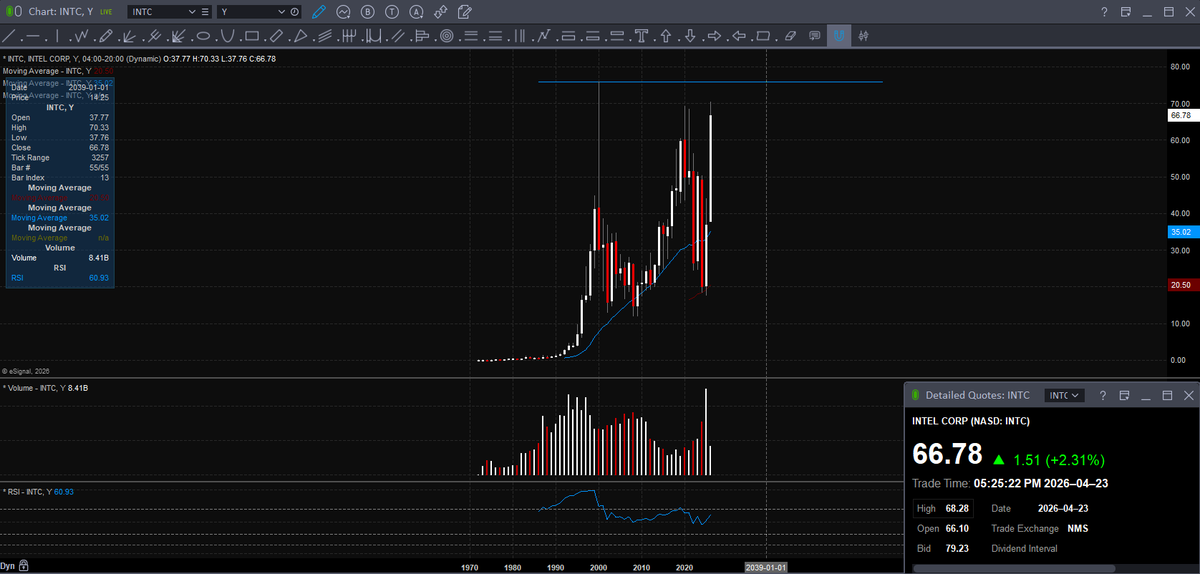Select the concentric circles Fibonacci tool
This screenshot has width=1200, height=574.
tap(446, 36)
